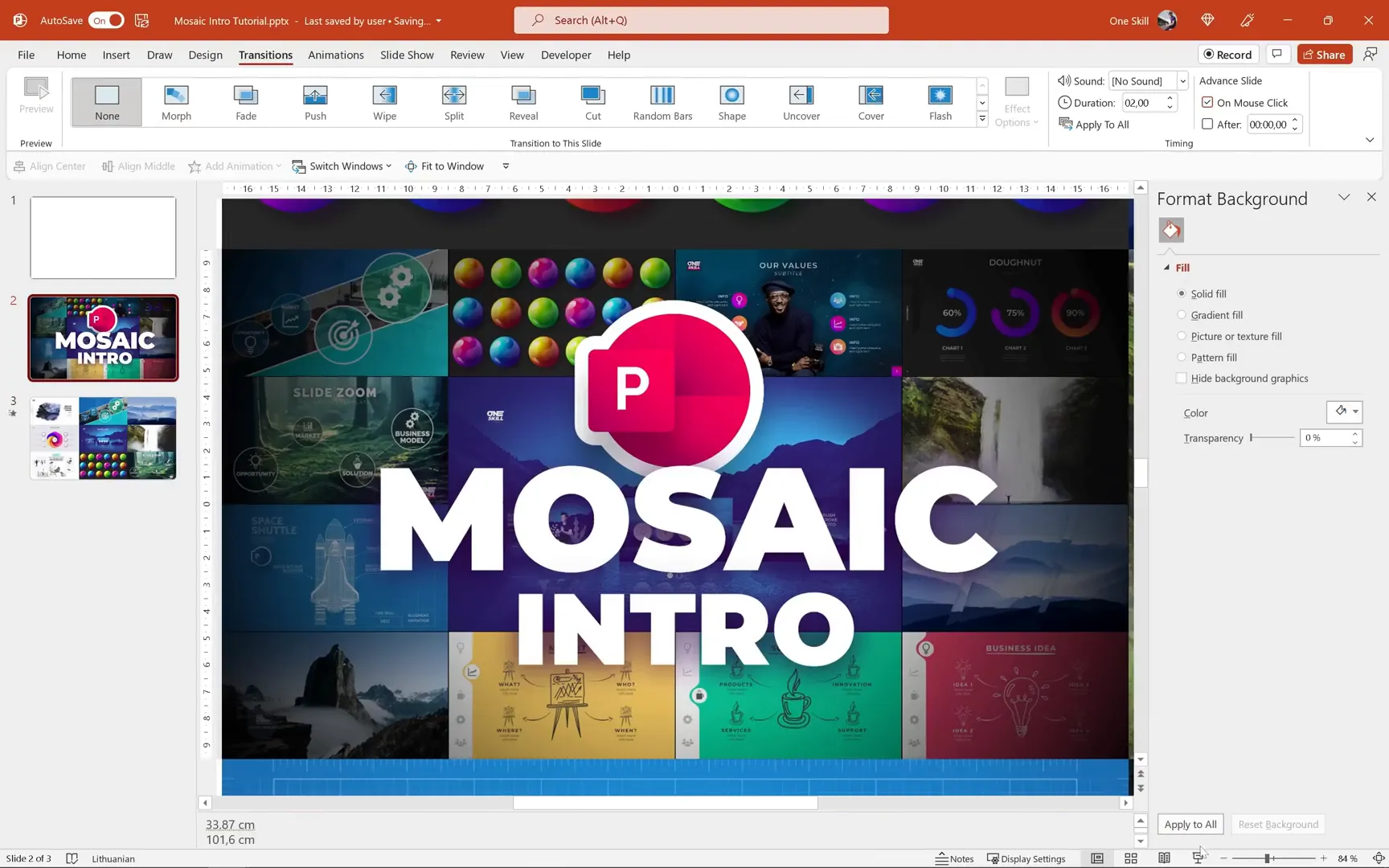The width and height of the screenshot is (1389, 868).
Task: Apply the Flash transition
Action: coord(940,102)
